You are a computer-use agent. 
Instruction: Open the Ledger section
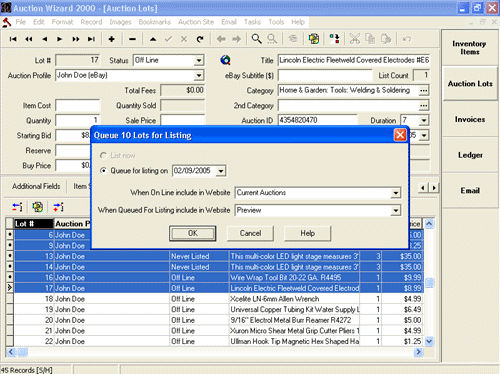(x=470, y=155)
